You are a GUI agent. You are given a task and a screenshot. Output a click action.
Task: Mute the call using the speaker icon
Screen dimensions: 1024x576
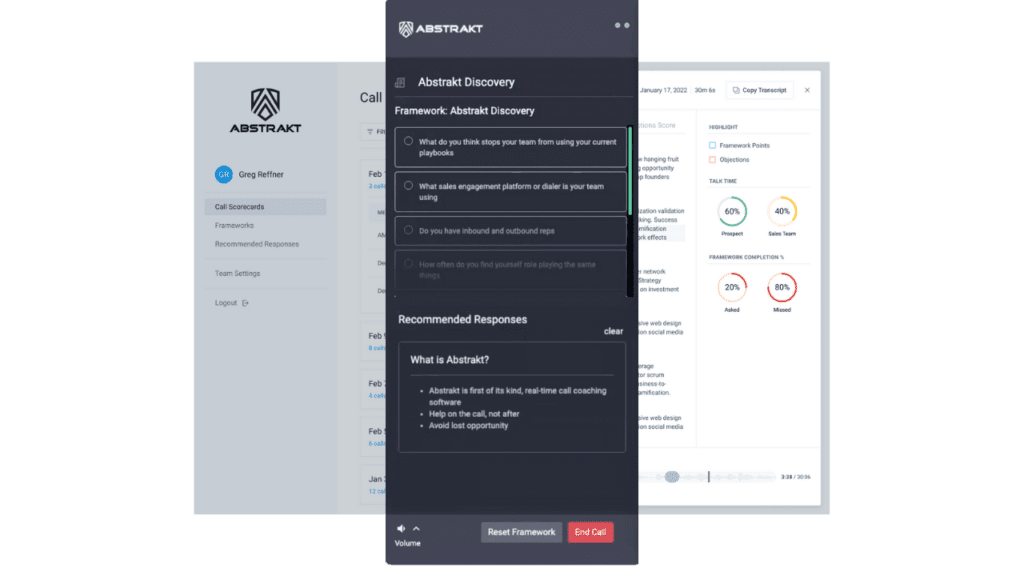pos(401,528)
